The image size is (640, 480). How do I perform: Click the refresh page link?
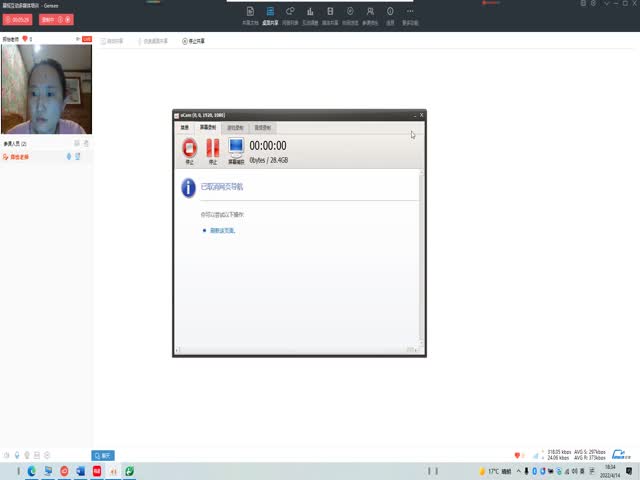222,230
